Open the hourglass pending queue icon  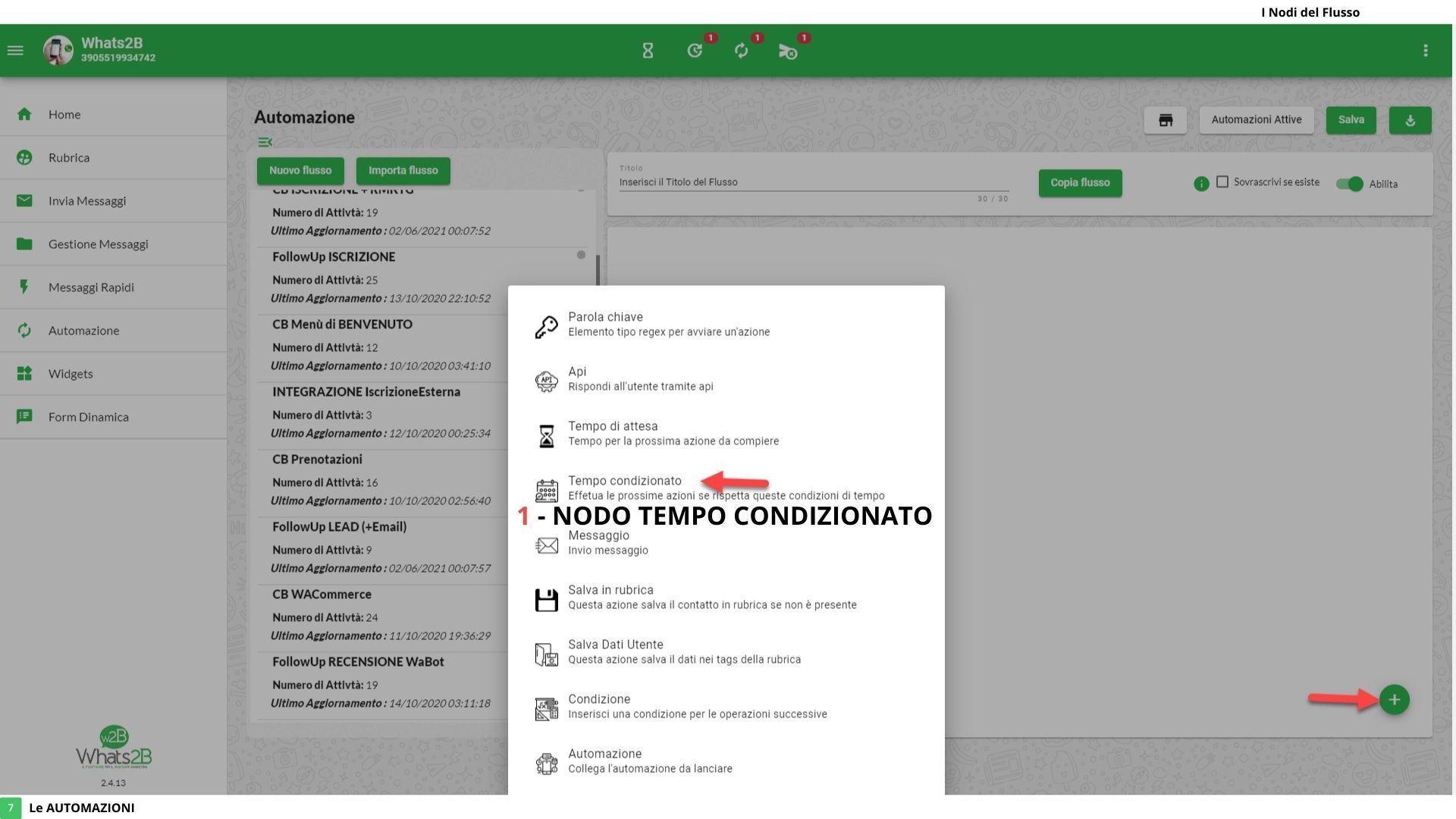pyautogui.click(x=648, y=51)
